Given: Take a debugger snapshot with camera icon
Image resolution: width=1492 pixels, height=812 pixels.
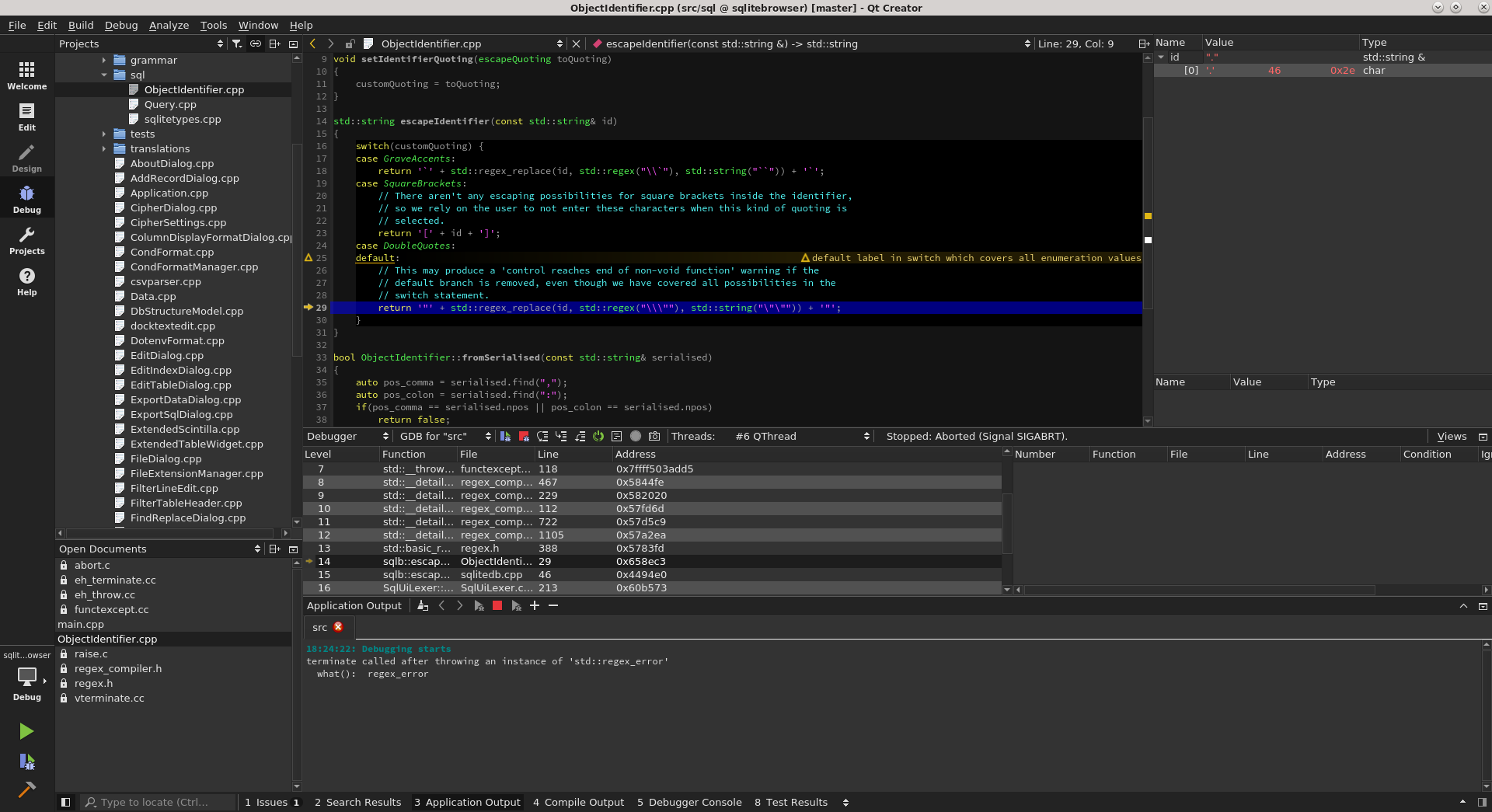Looking at the screenshot, I should click(x=655, y=436).
